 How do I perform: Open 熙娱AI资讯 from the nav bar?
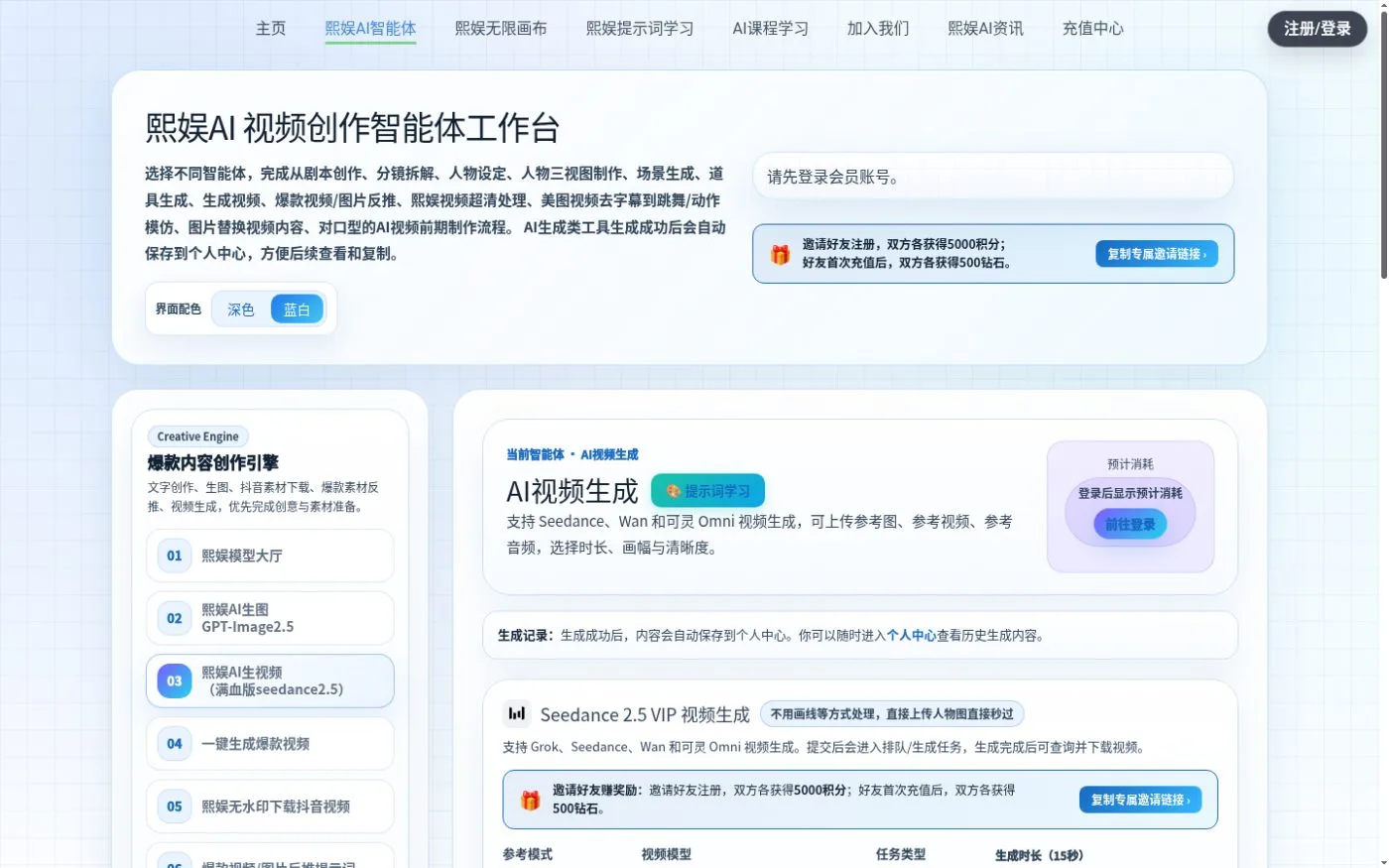click(x=985, y=28)
